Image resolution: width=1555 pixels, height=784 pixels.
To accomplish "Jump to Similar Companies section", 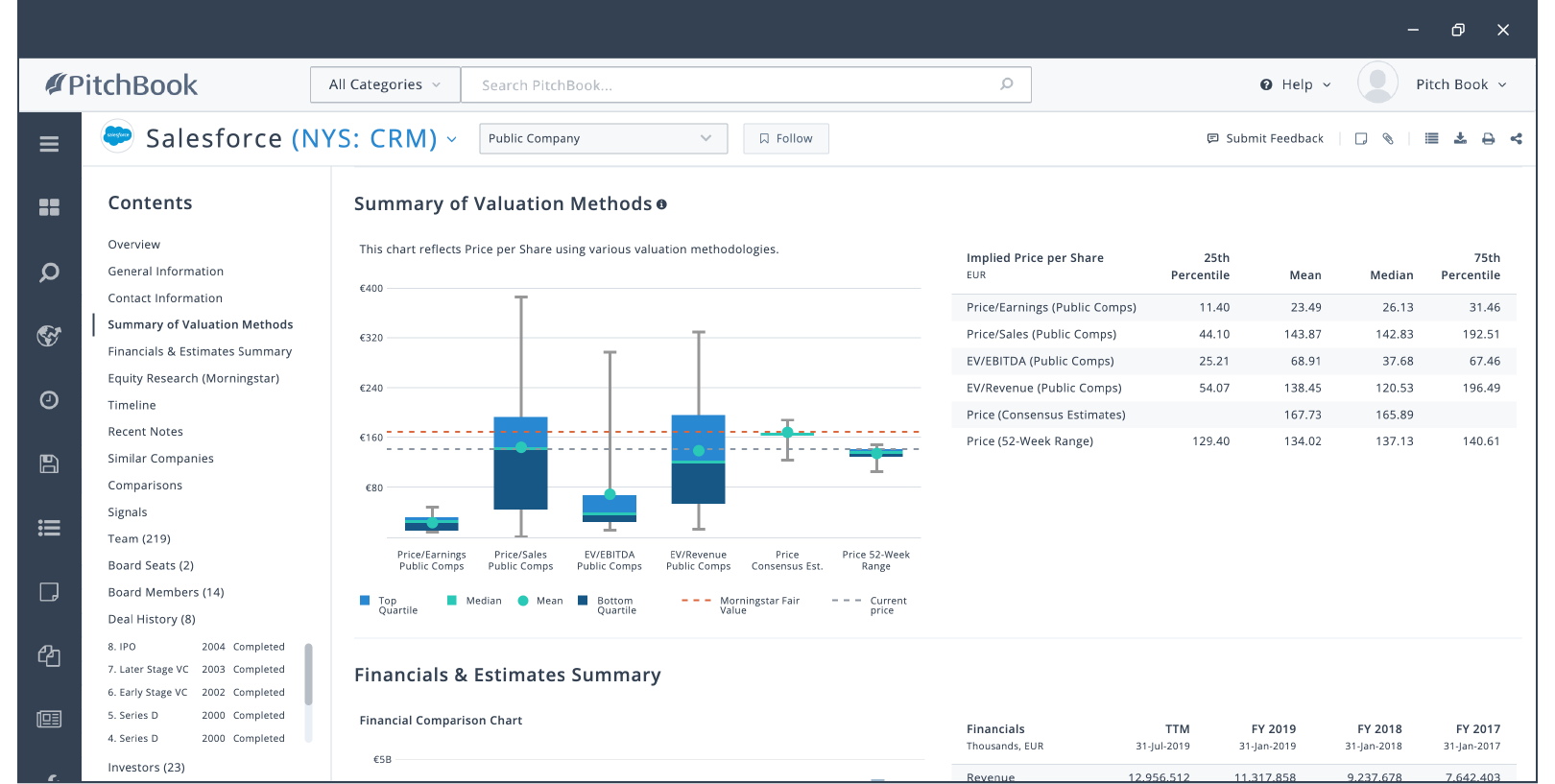I will (160, 459).
